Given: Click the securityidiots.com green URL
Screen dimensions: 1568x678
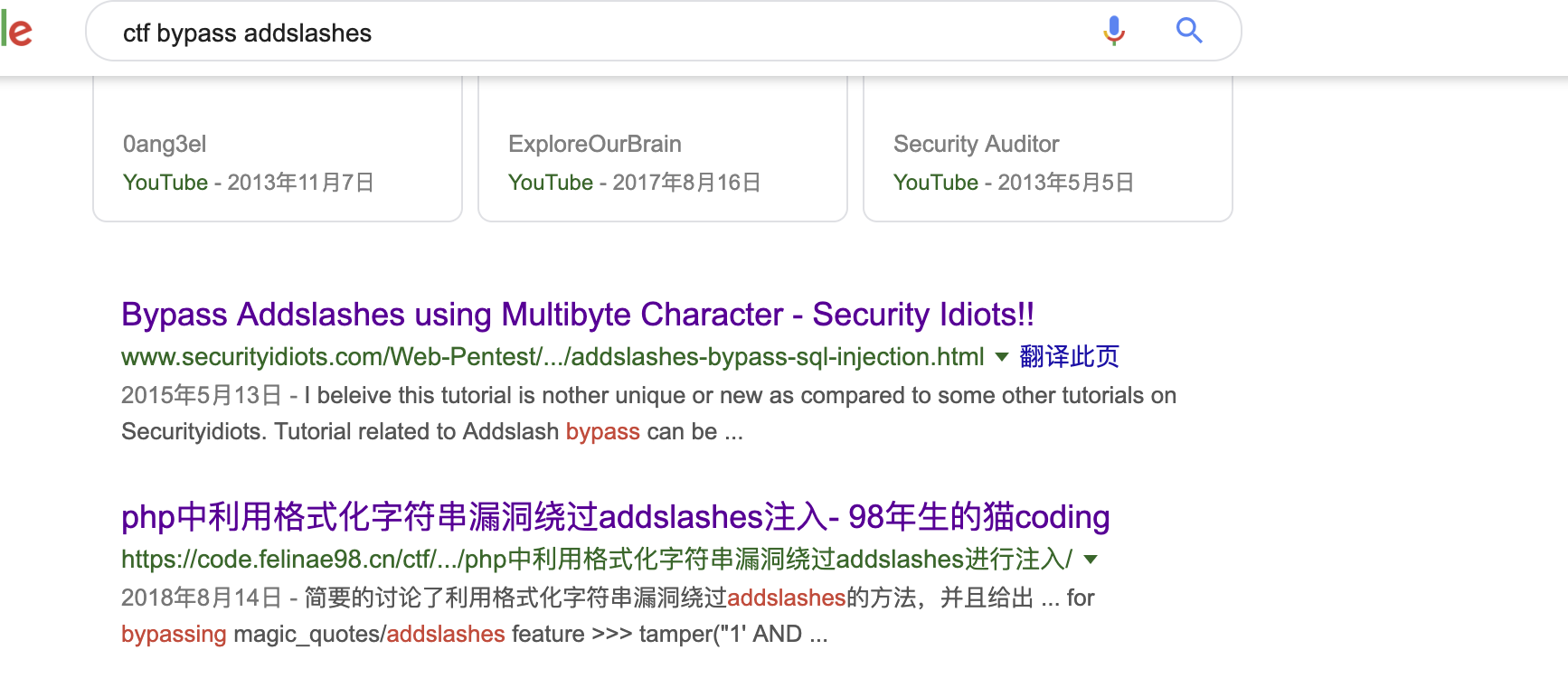Looking at the screenshot, I should click(553, 357).
